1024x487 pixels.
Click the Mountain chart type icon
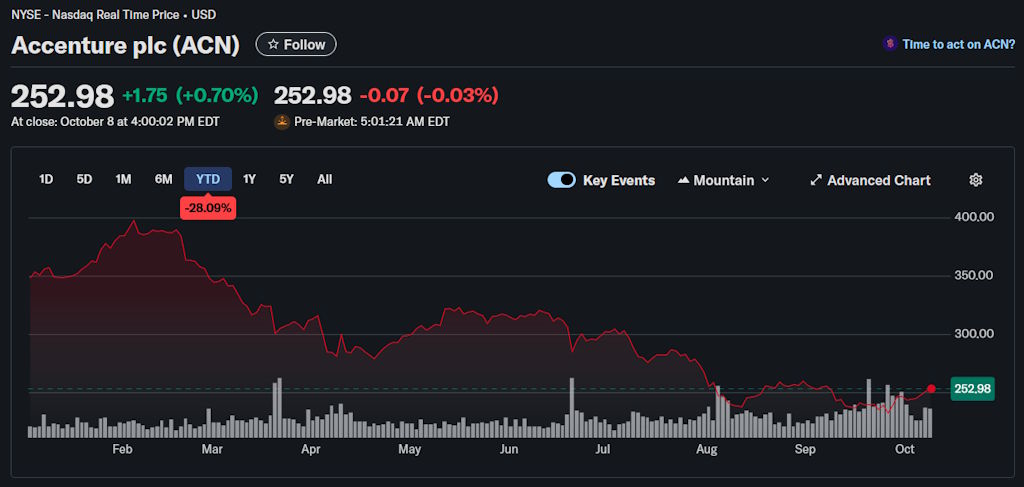[684, 180]
